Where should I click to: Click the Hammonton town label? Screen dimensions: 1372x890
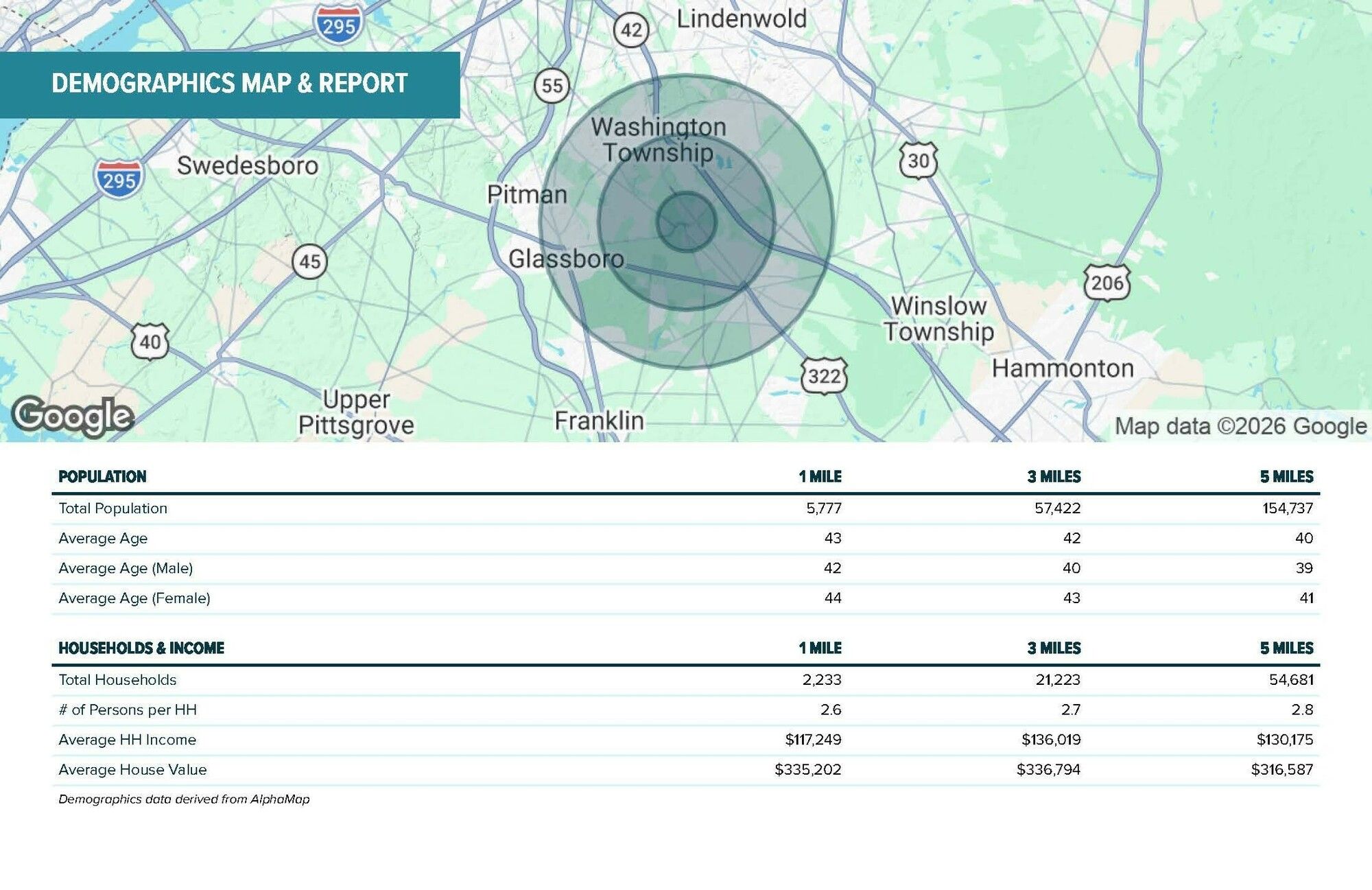[x=1062, y=368]
